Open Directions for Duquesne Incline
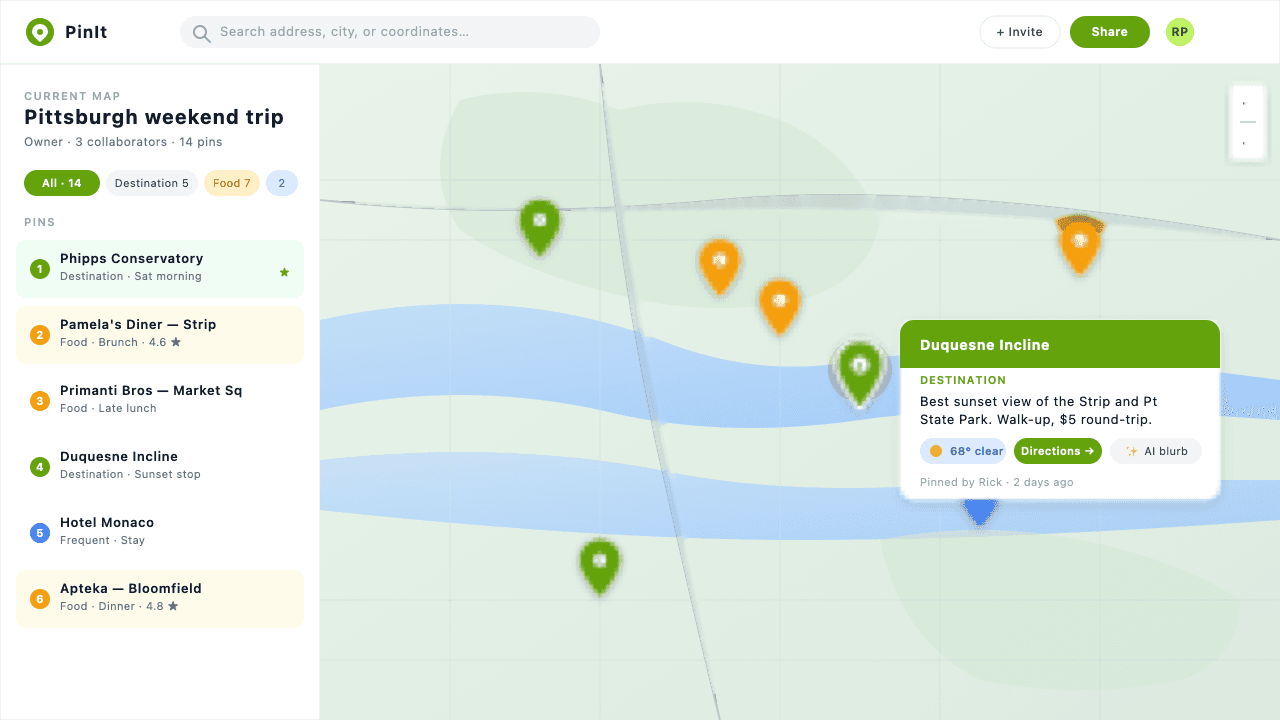 pos(1057,451)
